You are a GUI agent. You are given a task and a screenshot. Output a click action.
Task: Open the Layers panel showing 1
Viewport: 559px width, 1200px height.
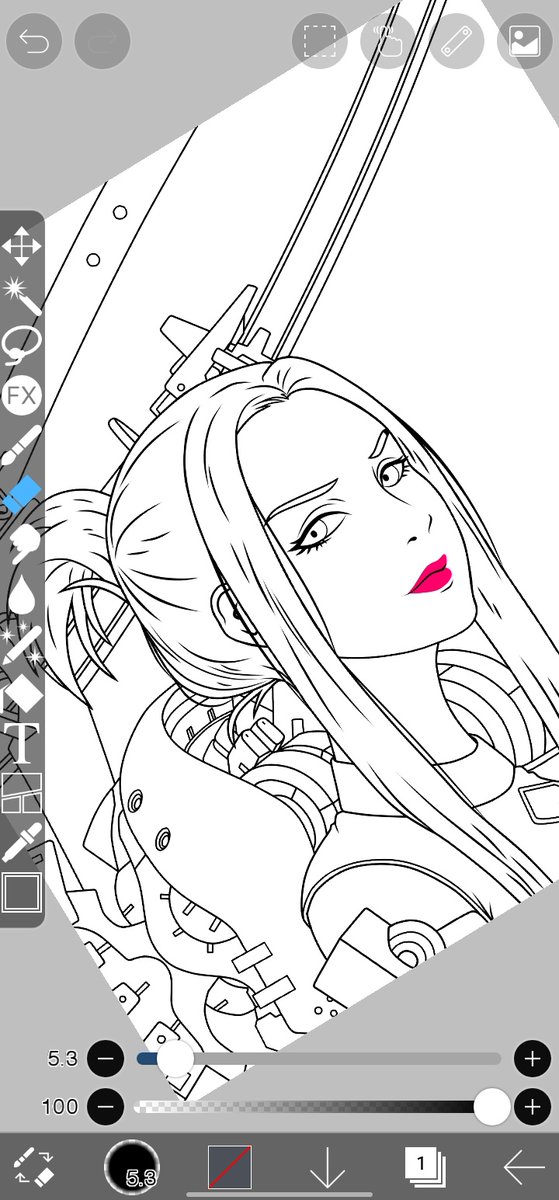pyautogui.click(x=424, y=1166)
